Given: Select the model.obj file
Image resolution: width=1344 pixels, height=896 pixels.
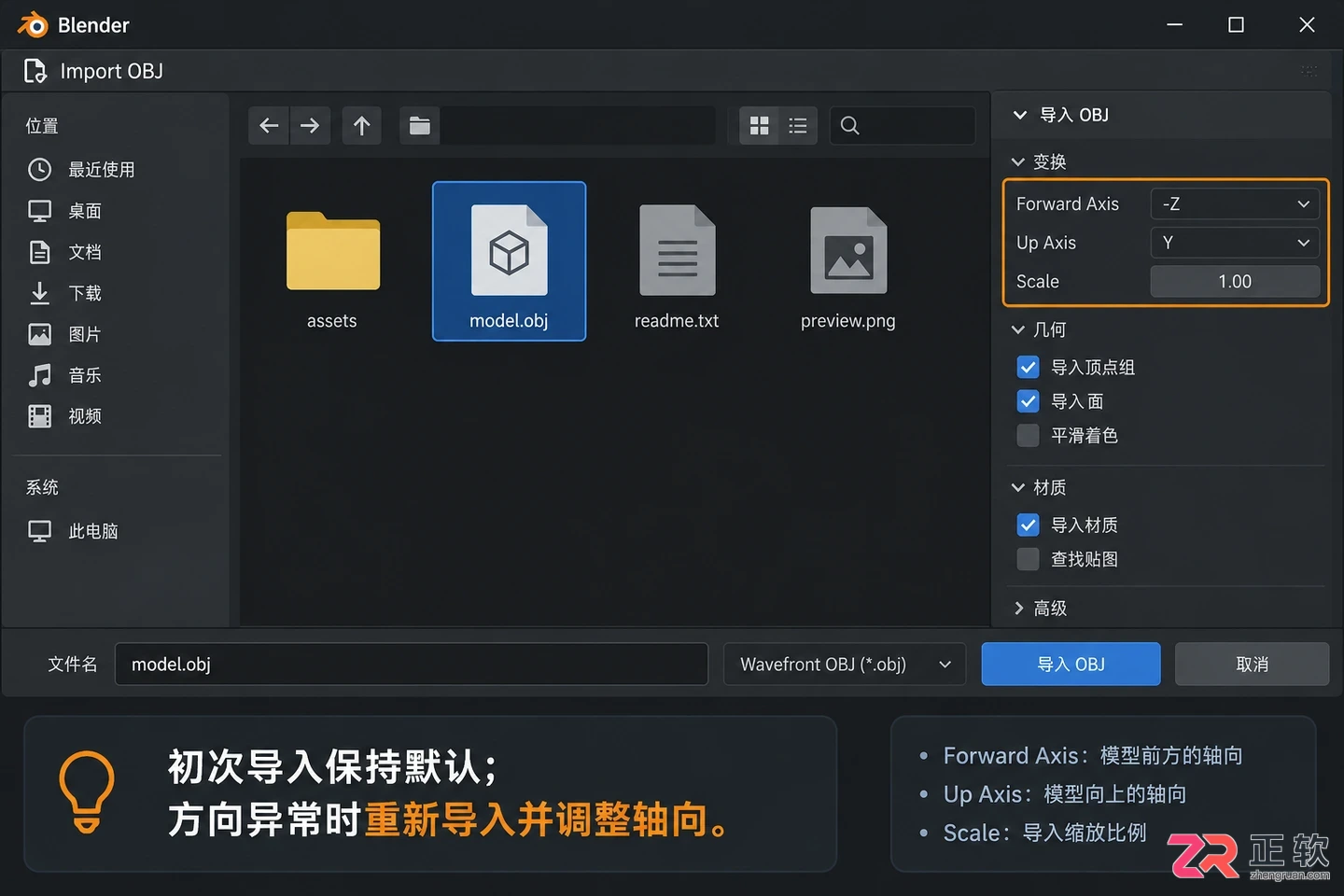Looking at the screenshot, I should [509, 261].
